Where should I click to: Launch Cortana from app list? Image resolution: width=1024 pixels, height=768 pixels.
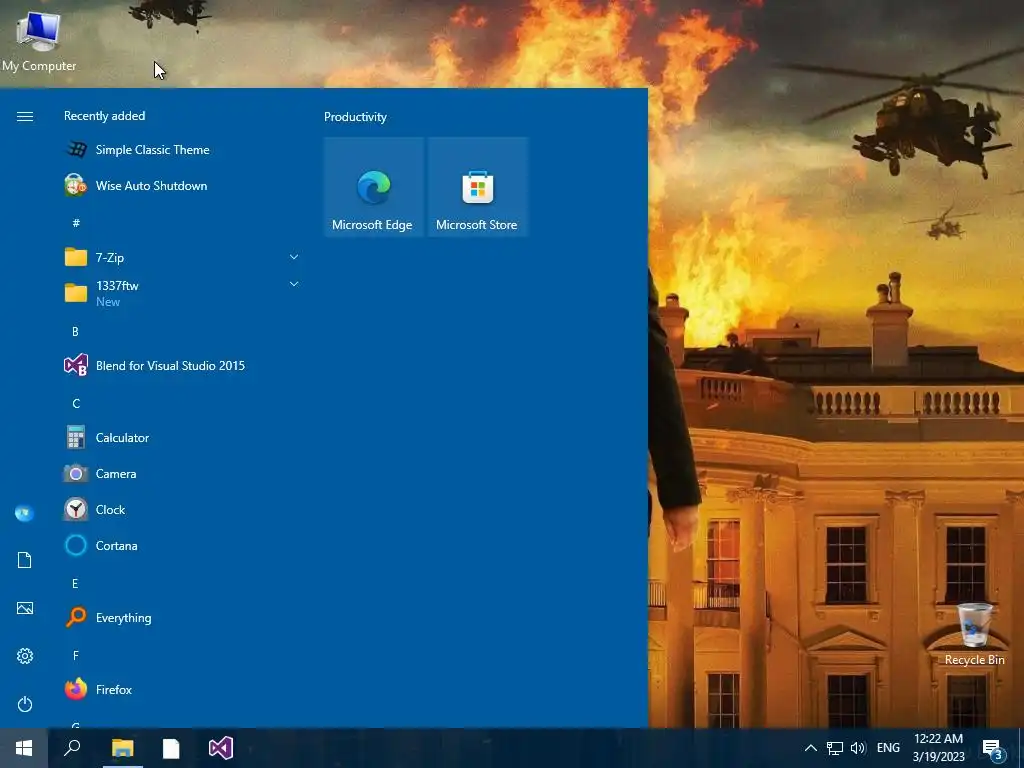183,545
